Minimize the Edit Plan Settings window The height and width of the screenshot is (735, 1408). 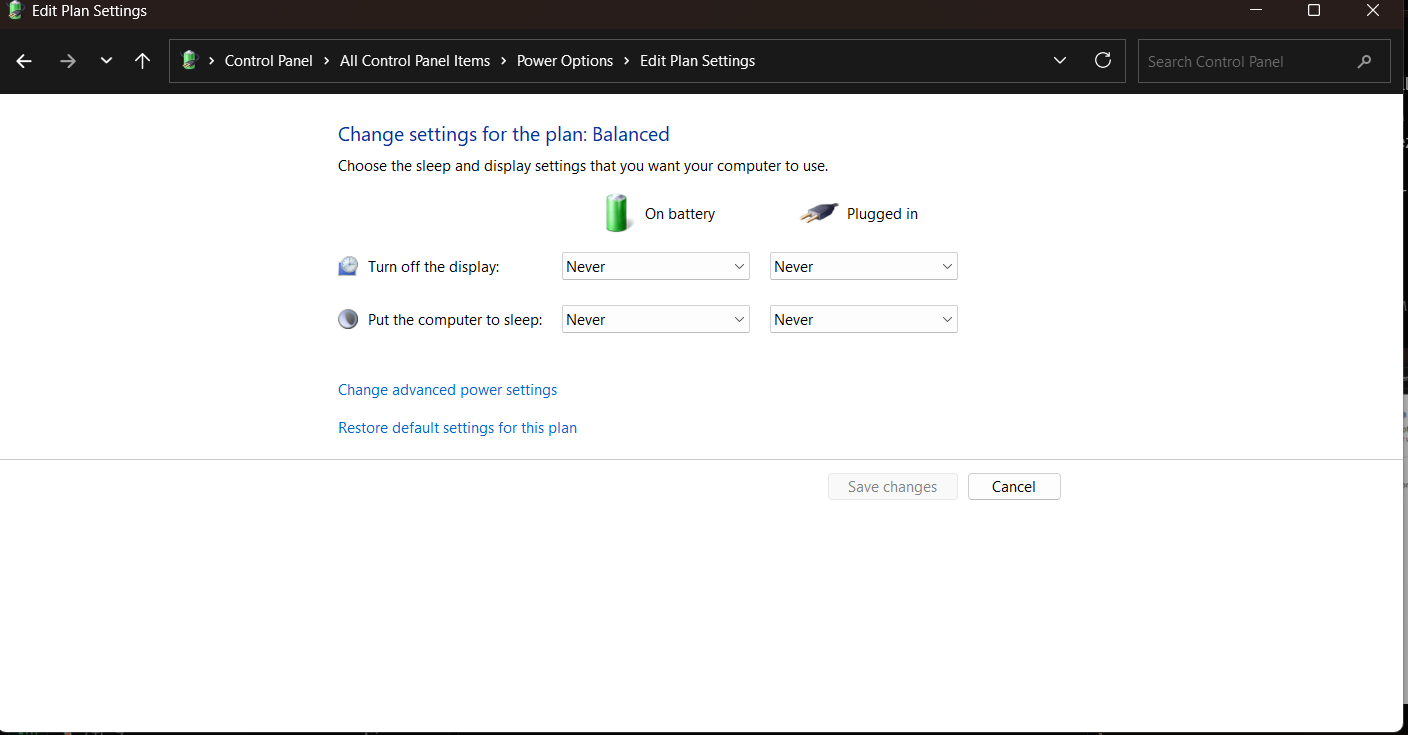(x=1256, y=11)
